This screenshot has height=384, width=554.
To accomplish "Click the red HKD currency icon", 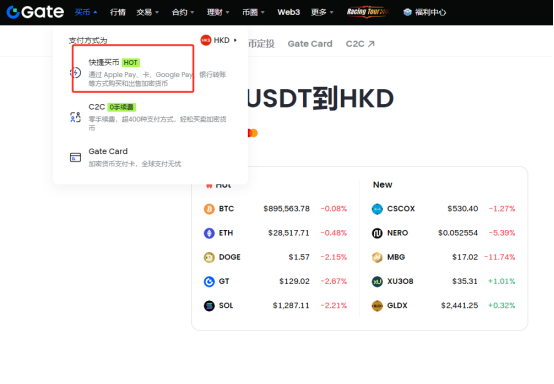I will 206,40.
